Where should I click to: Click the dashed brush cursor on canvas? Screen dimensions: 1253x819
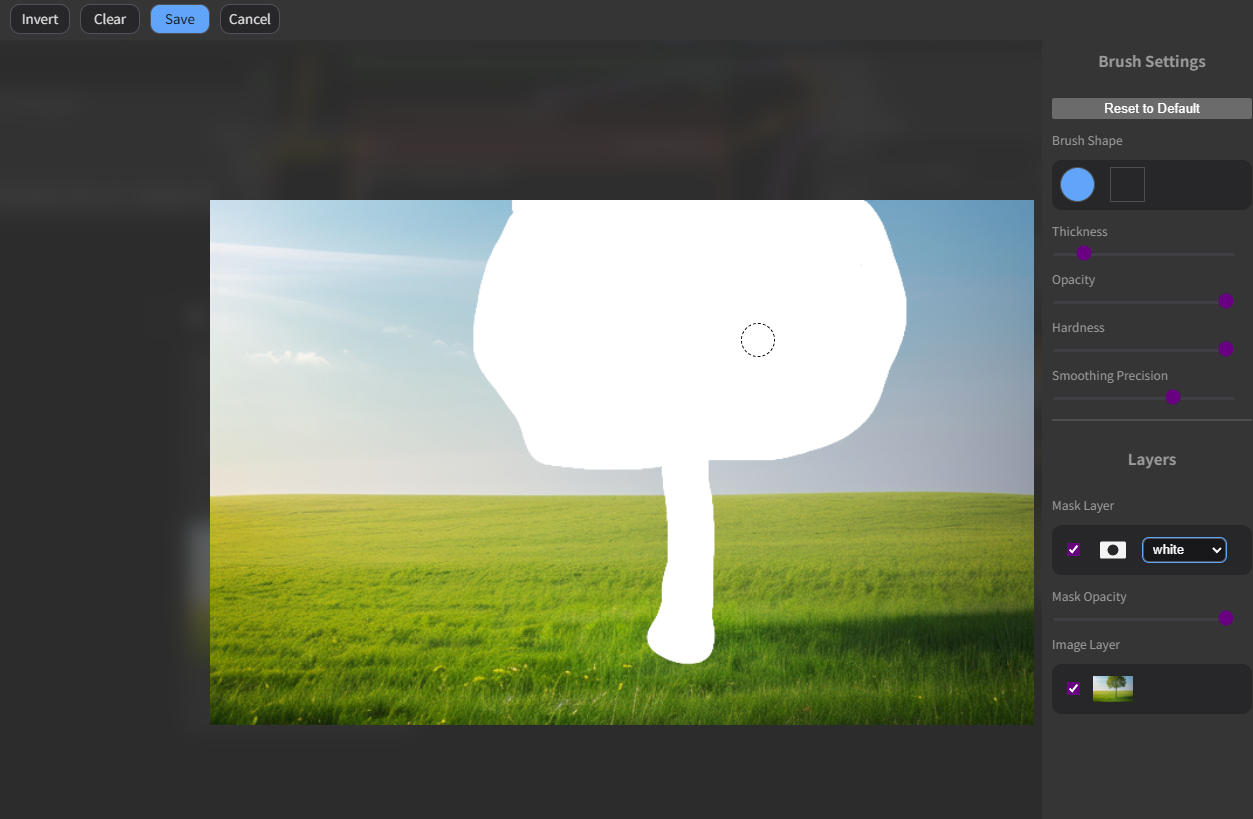pos(758,341)
